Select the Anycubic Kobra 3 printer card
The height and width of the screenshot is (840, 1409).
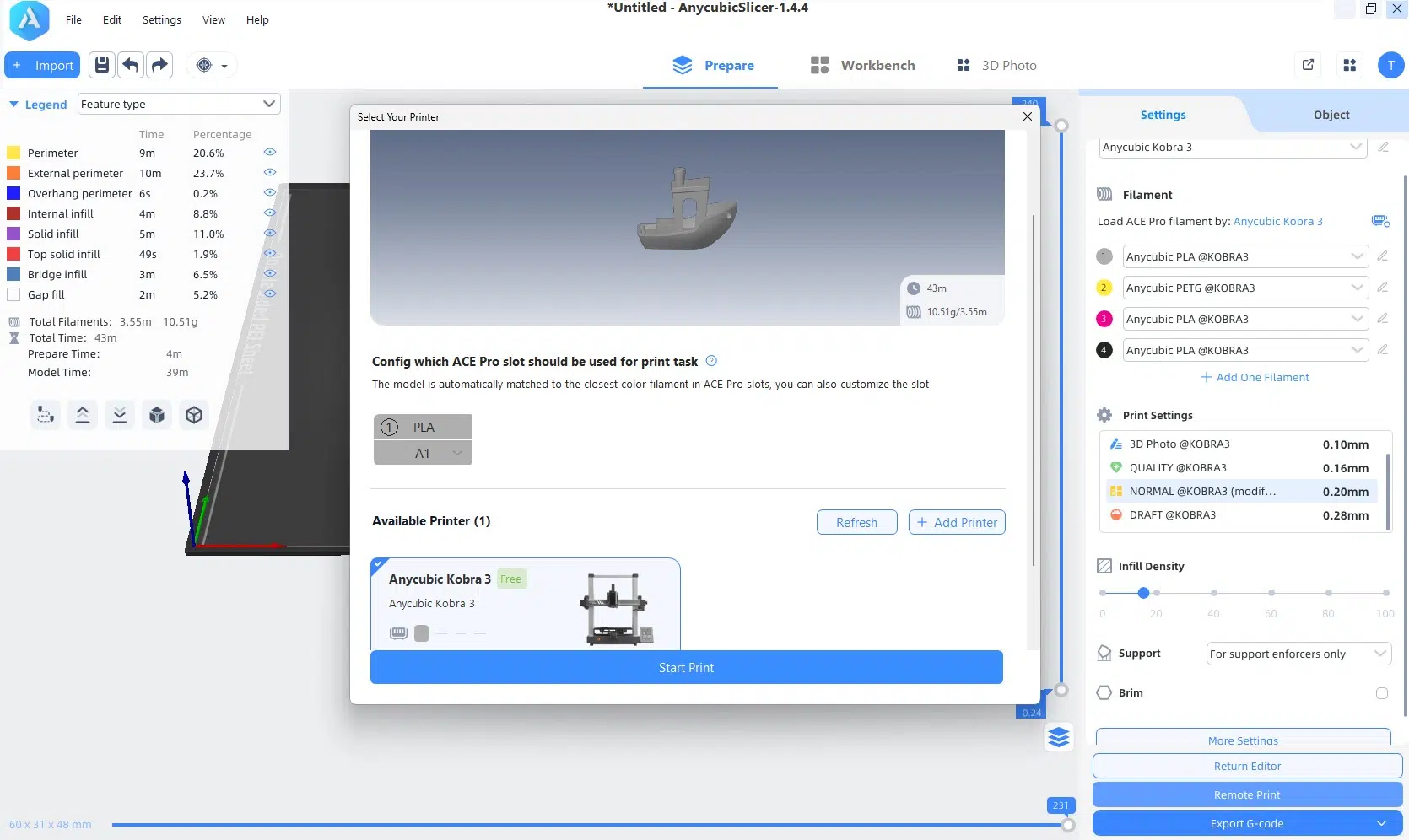click(525, 604)
